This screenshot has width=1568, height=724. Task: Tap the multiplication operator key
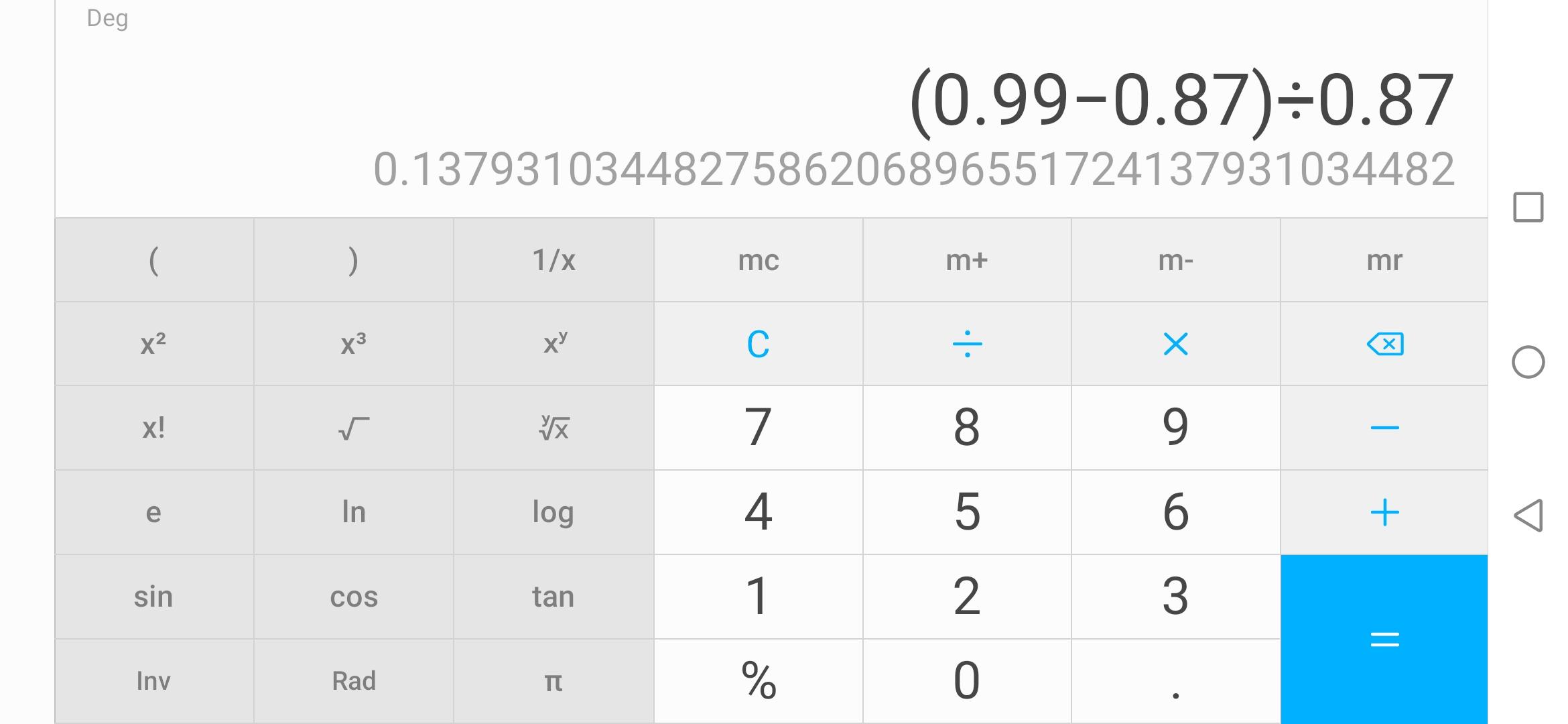1175,344
